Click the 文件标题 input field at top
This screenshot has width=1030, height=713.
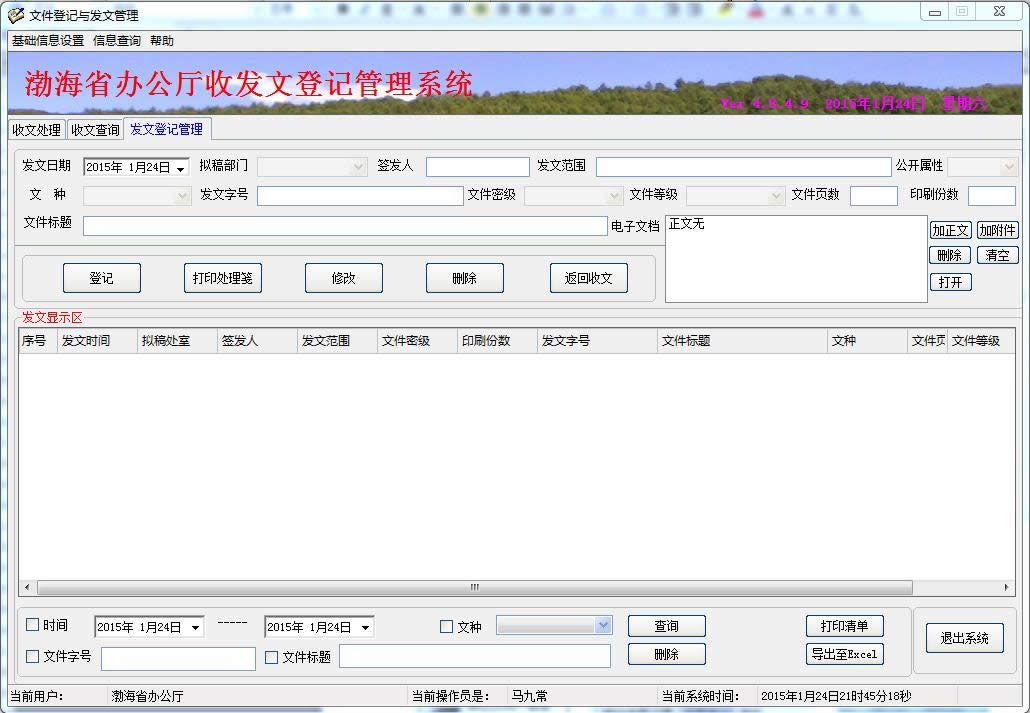click(x=345, y=226)
